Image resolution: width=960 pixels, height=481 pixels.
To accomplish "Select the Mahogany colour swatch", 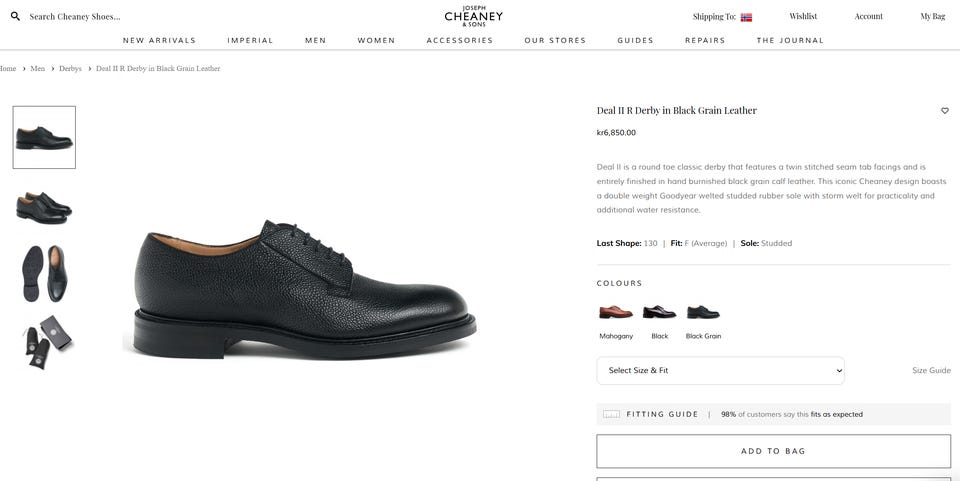I will [616, 312].
